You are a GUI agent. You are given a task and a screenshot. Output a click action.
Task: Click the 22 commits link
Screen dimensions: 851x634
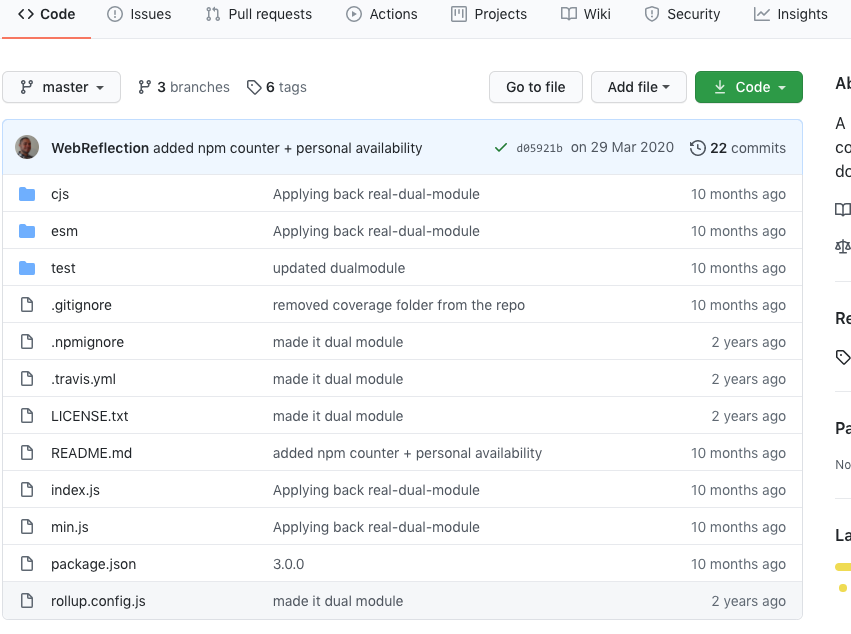click(747, 147)
